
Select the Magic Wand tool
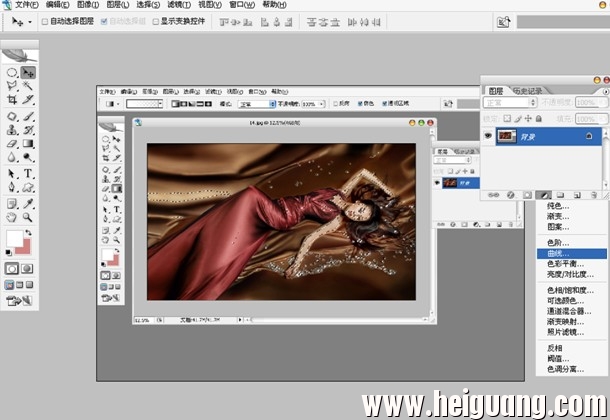click(x=28, y=85)
